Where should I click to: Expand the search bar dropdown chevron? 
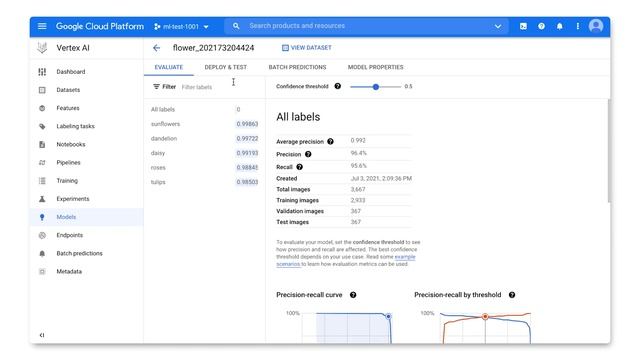tap(498, 27)
